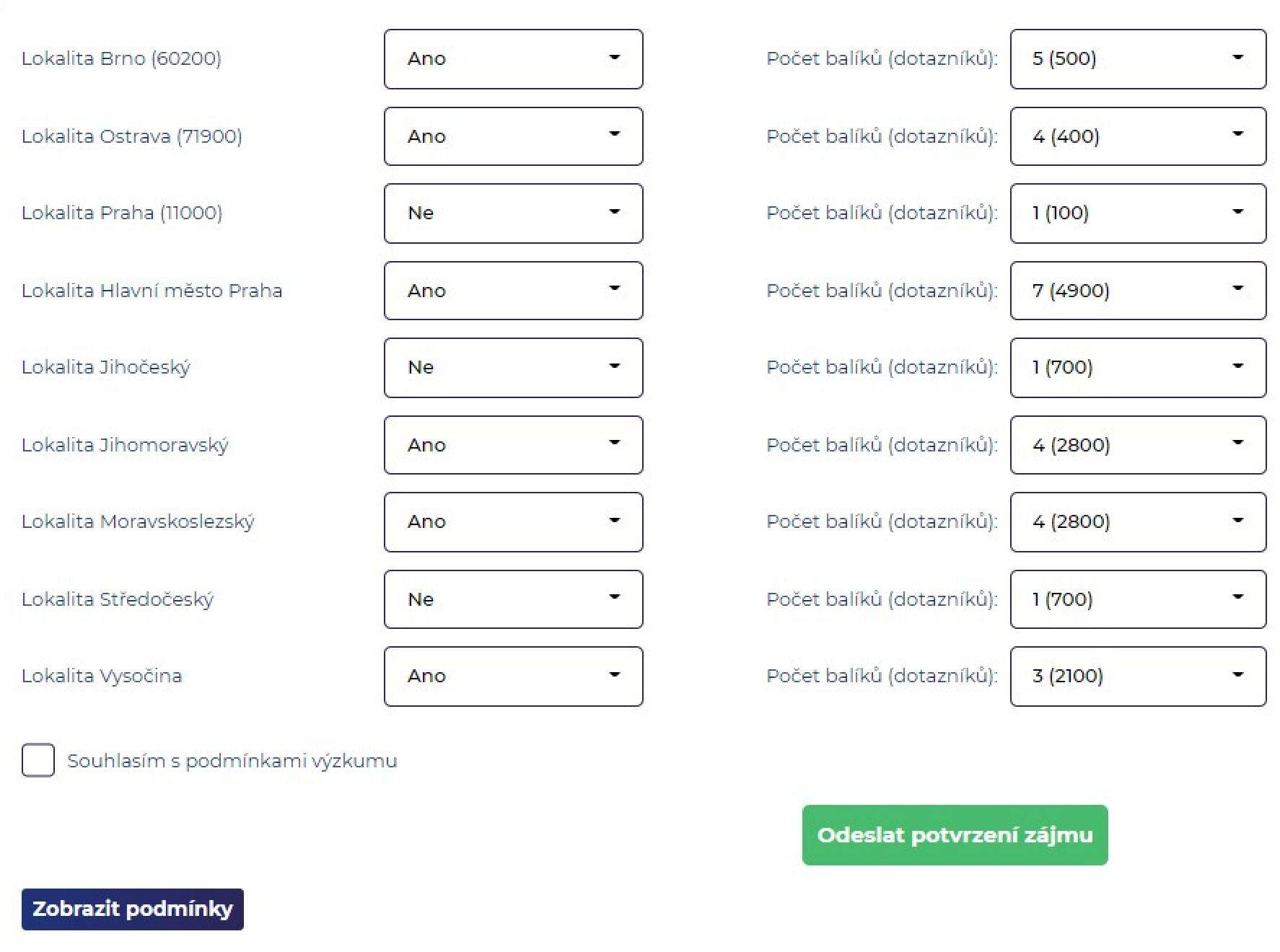Open the Lokalita Jihočeský Ne dropdown
Viewport: 1280px width, 952px height.
513,368
